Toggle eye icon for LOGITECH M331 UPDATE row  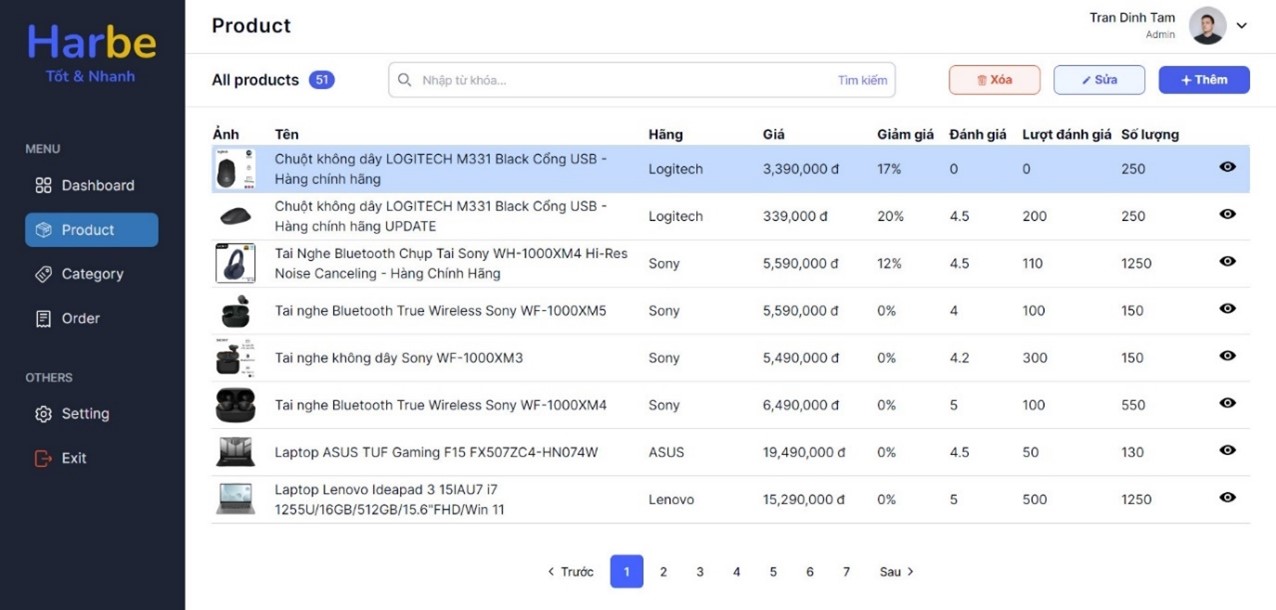[1228, 214]
